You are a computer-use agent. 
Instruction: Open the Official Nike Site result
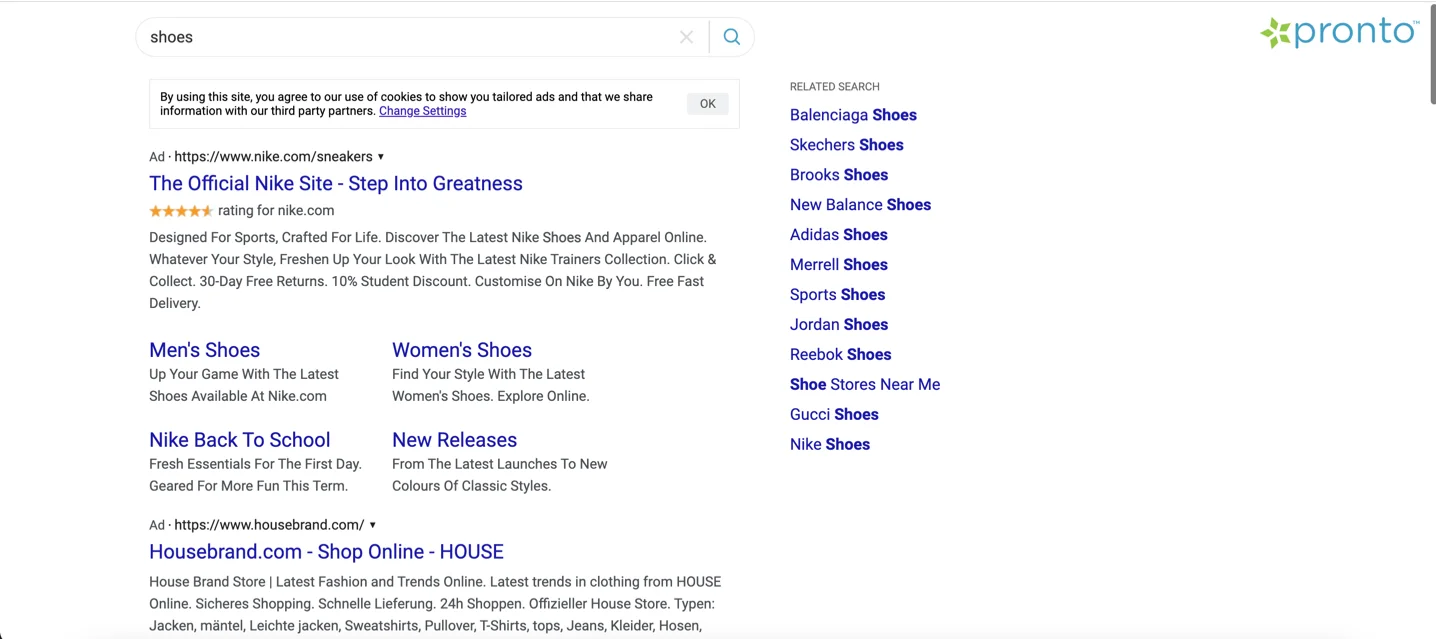336,183
